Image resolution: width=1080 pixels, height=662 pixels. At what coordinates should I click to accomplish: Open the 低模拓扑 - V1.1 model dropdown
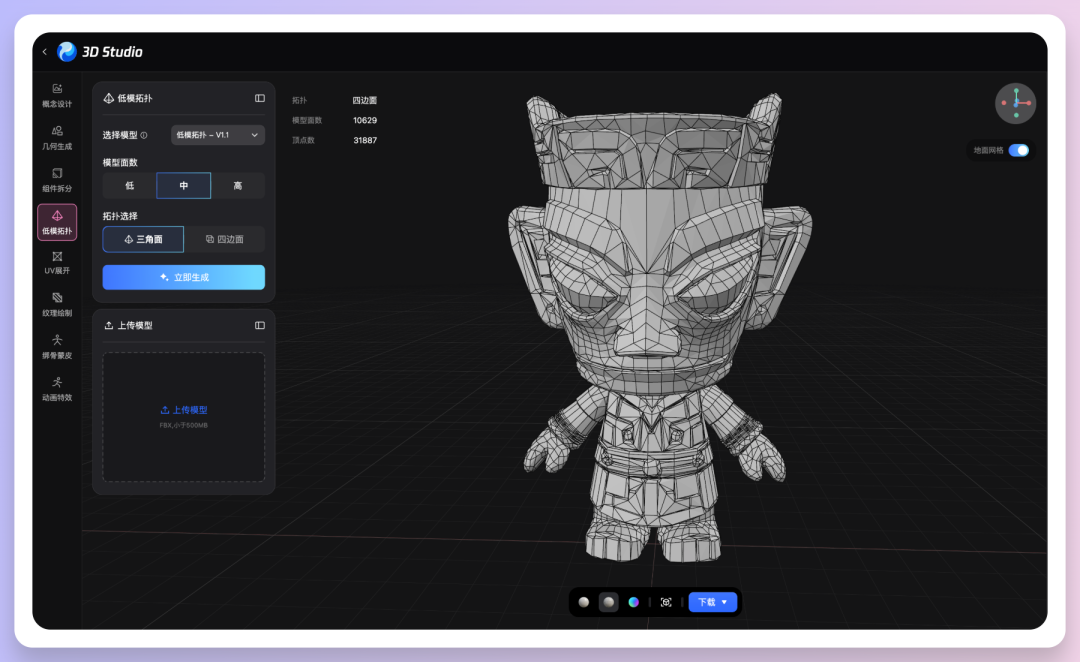217,135
